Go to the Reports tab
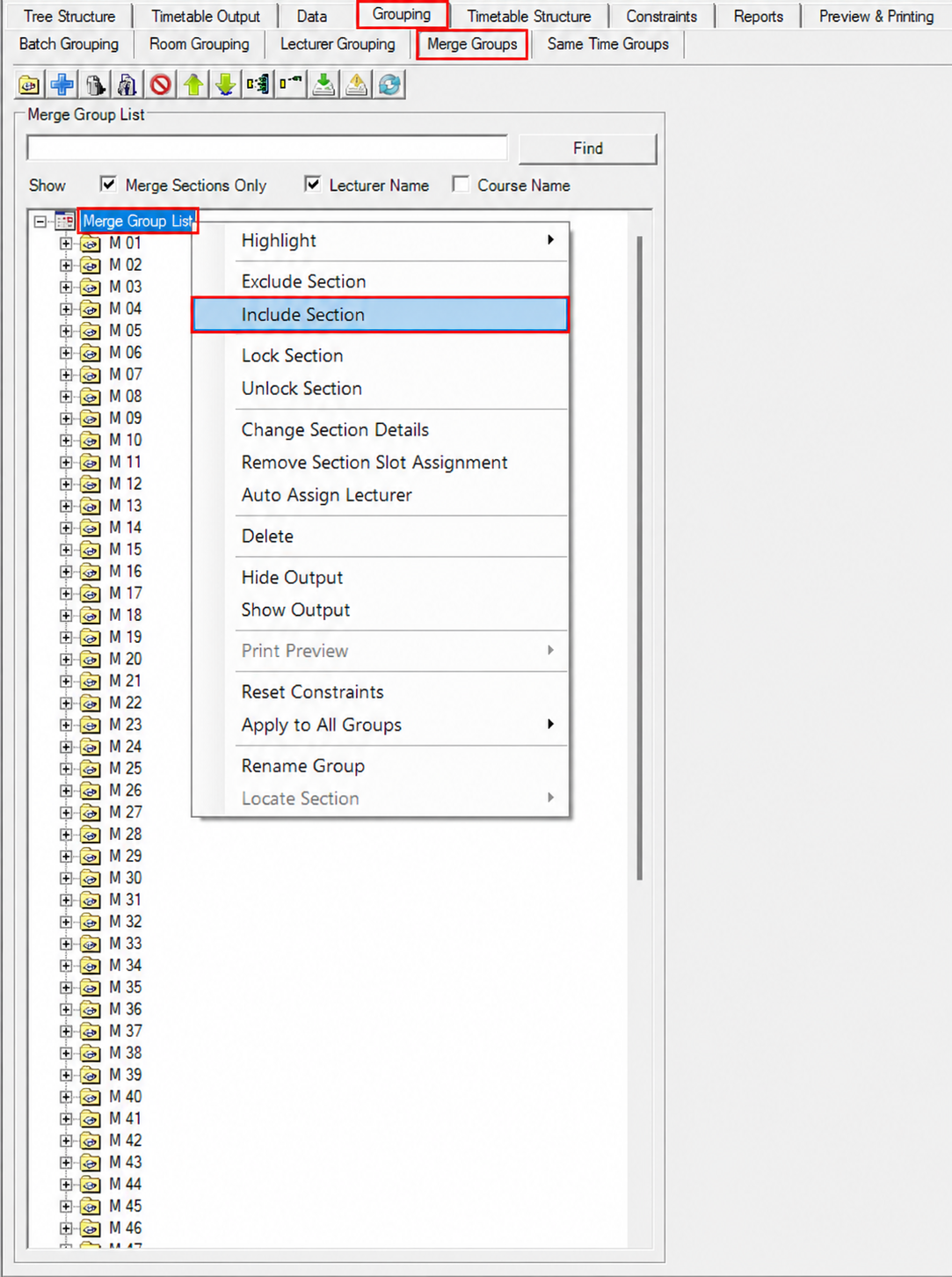This screenshot has height=1277, width=952. click(758, 16)
